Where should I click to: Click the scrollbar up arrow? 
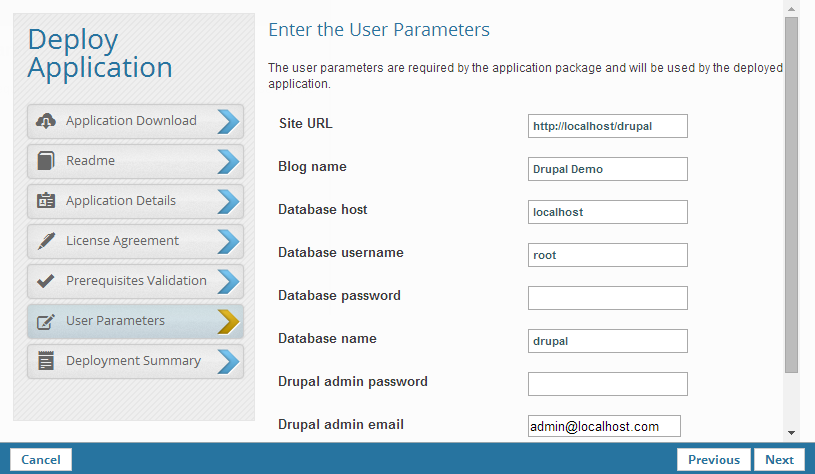pyautogui.click(x=791, y=8)
